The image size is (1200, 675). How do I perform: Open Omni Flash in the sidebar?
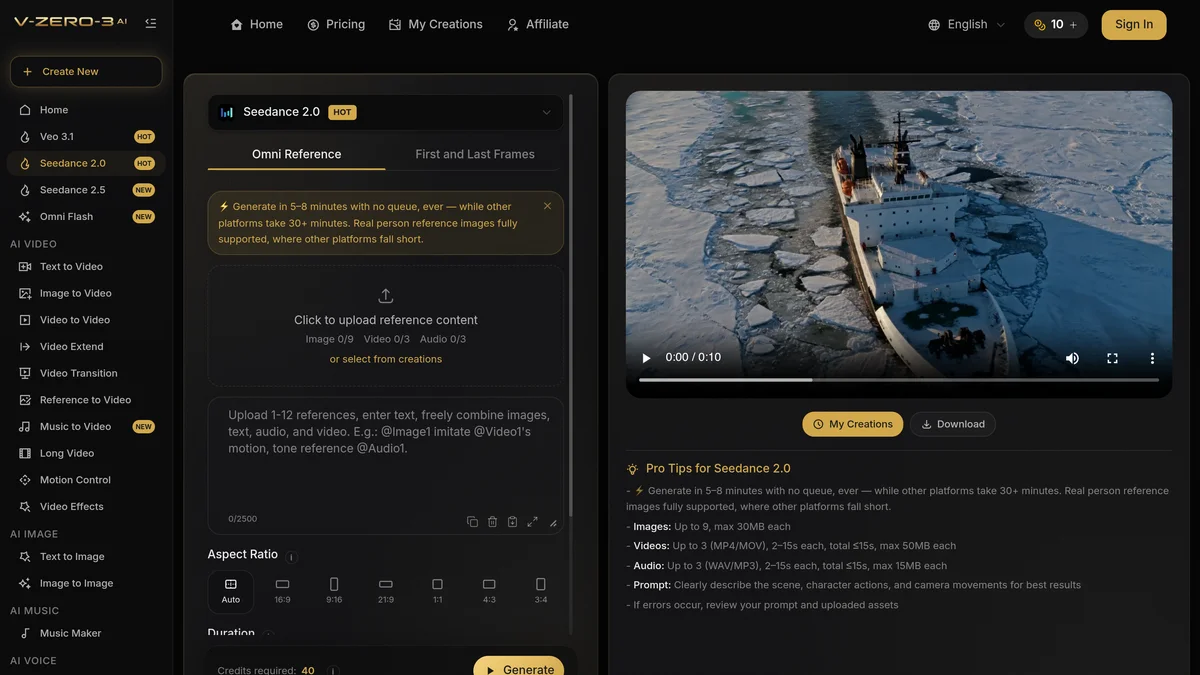[x=86, y=216]
